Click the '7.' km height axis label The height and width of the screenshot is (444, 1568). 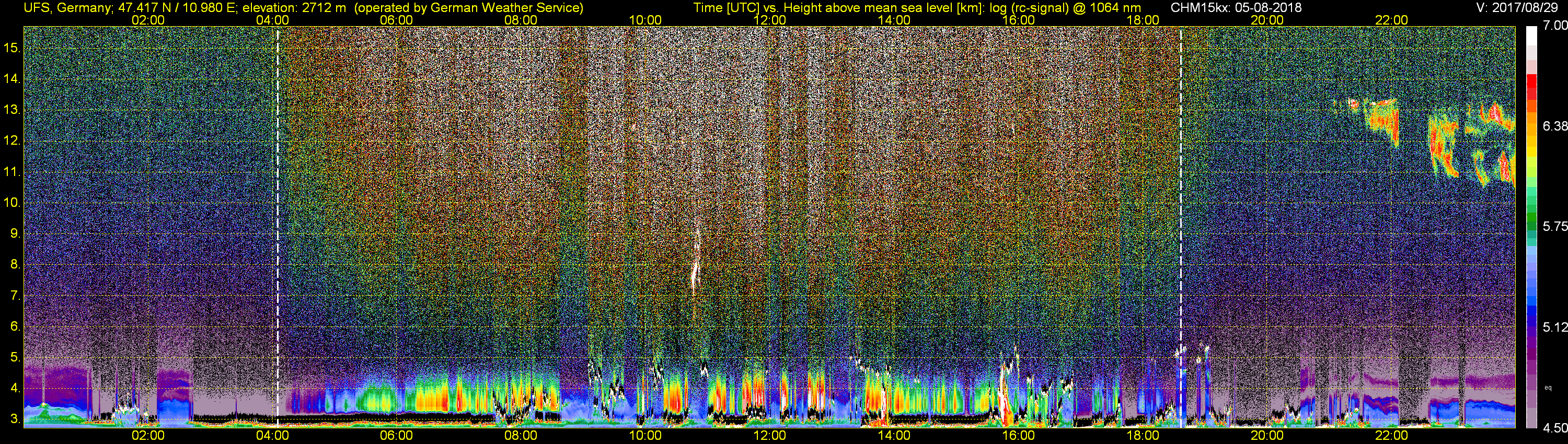click(x=16, y=296)
